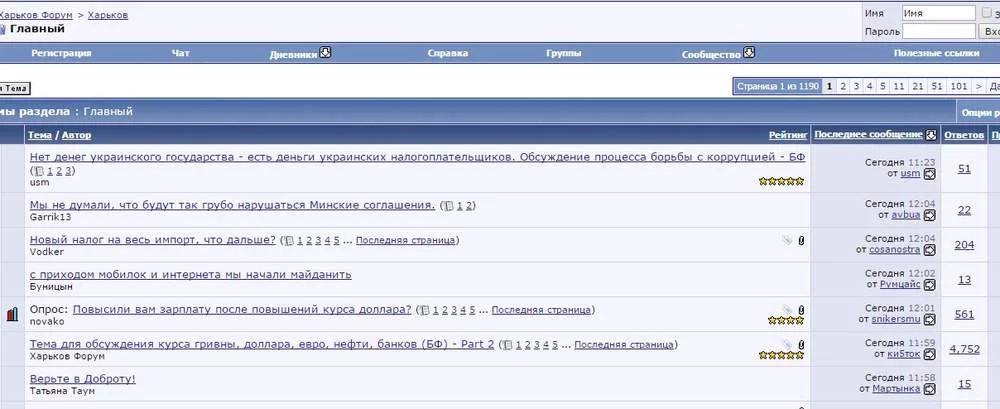Open last post icon in usm row

point(929,174)
